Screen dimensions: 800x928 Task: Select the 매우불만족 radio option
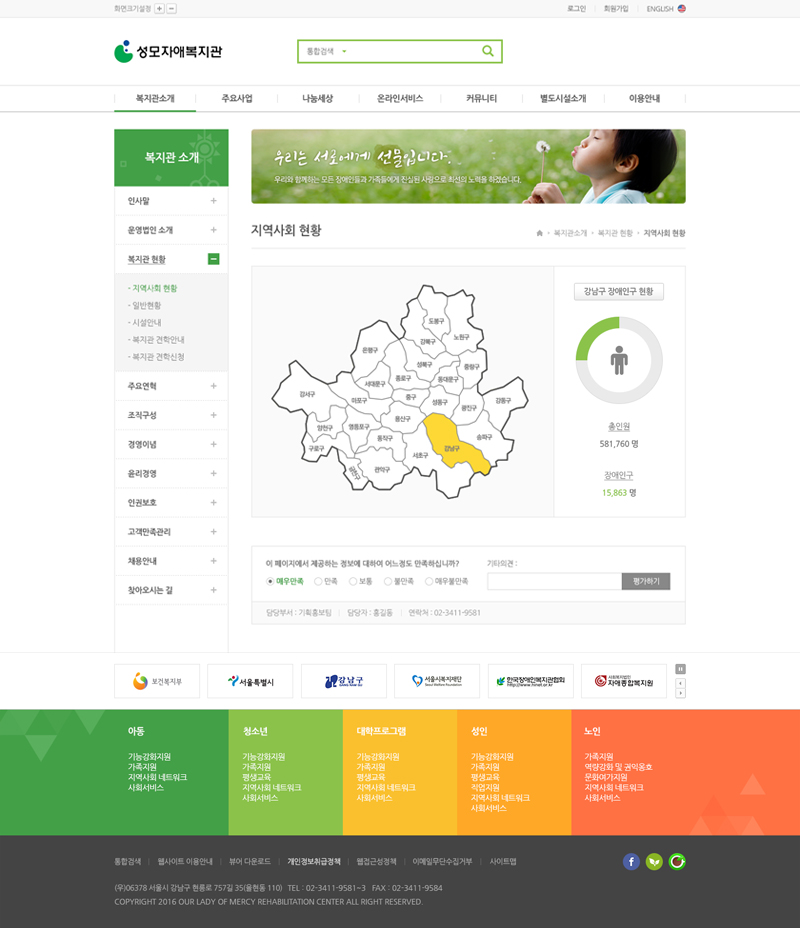(x=429, y=581)
